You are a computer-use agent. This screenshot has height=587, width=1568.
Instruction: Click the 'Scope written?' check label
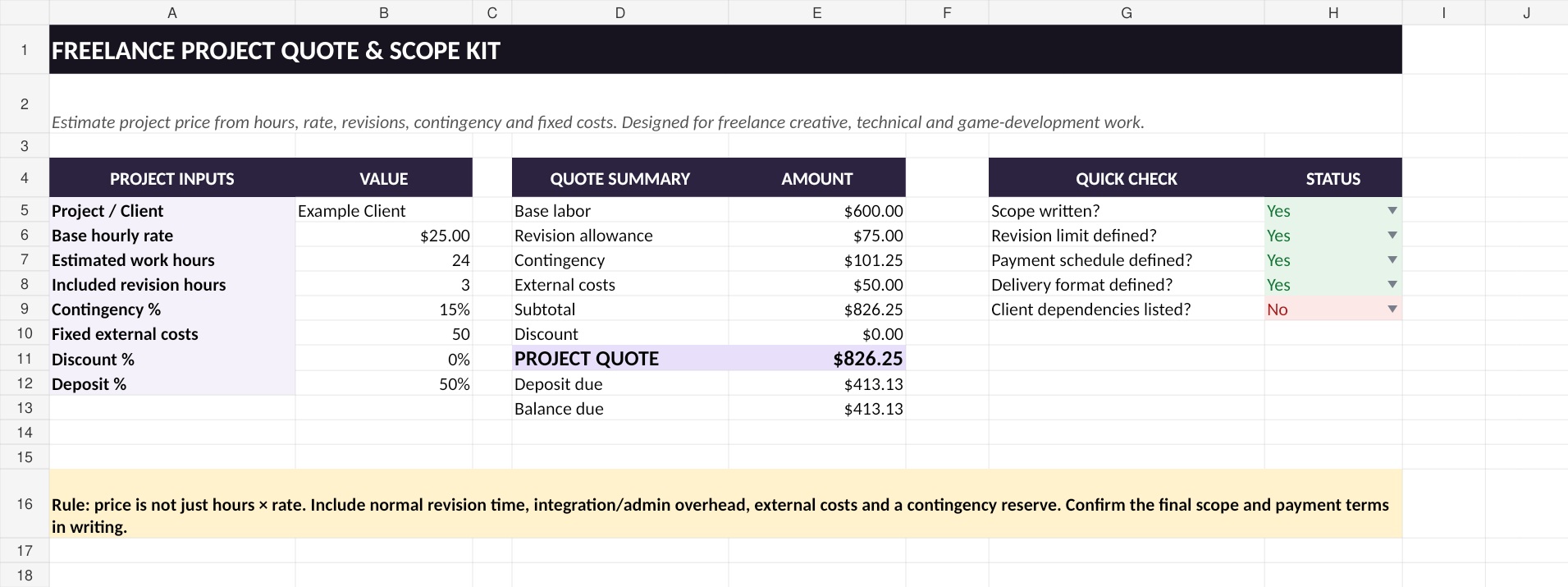pos(1045,211)
